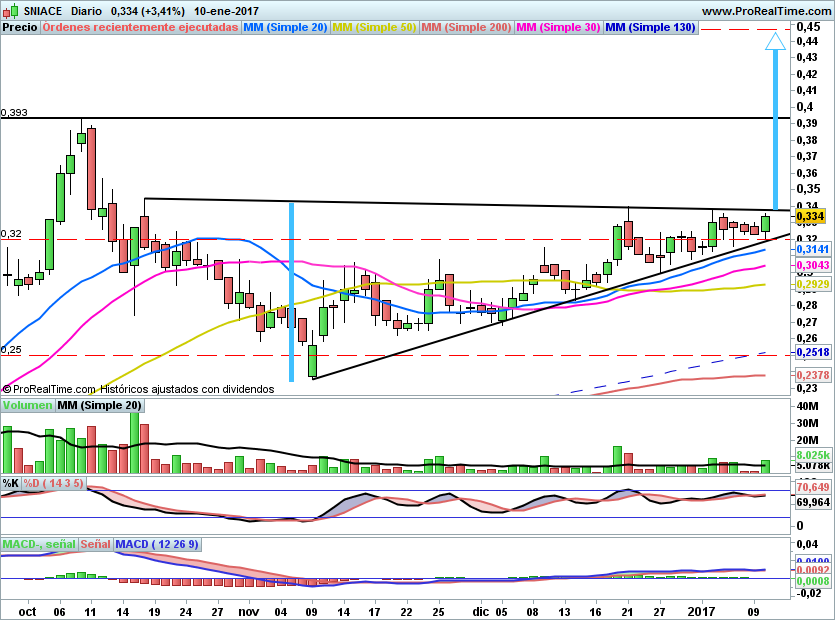Viewport: 835px width, 620px height.
Task: Click the 2017 marker on the date axis
Action: coord(704,610)
